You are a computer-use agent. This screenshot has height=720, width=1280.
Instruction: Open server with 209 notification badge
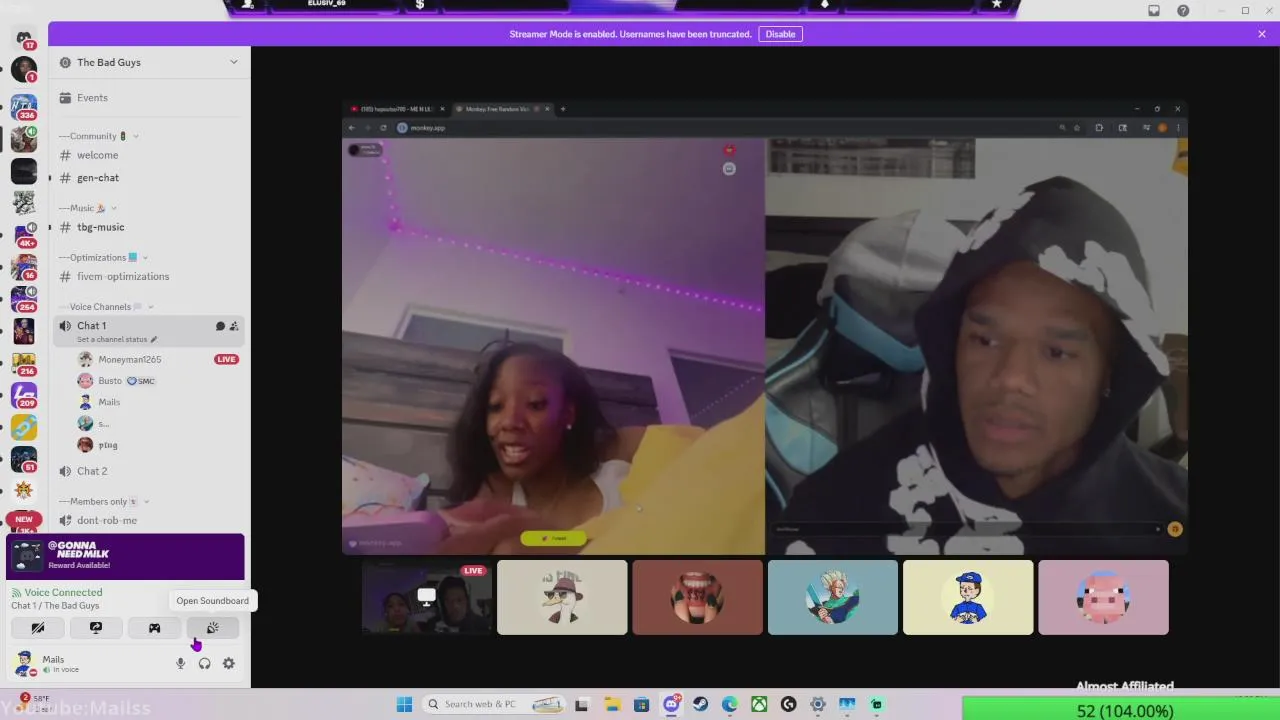point(24,394)
